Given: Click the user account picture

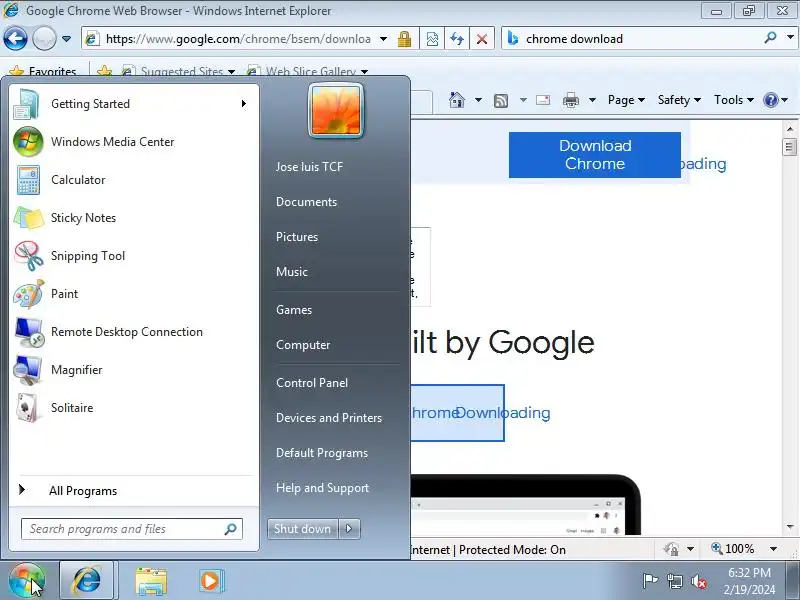Looking at the screenshot, I should [336, 111].
